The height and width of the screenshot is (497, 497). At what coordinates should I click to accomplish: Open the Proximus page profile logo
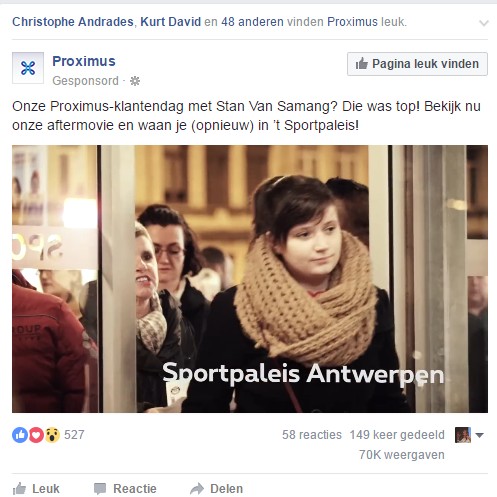[28, 68]
